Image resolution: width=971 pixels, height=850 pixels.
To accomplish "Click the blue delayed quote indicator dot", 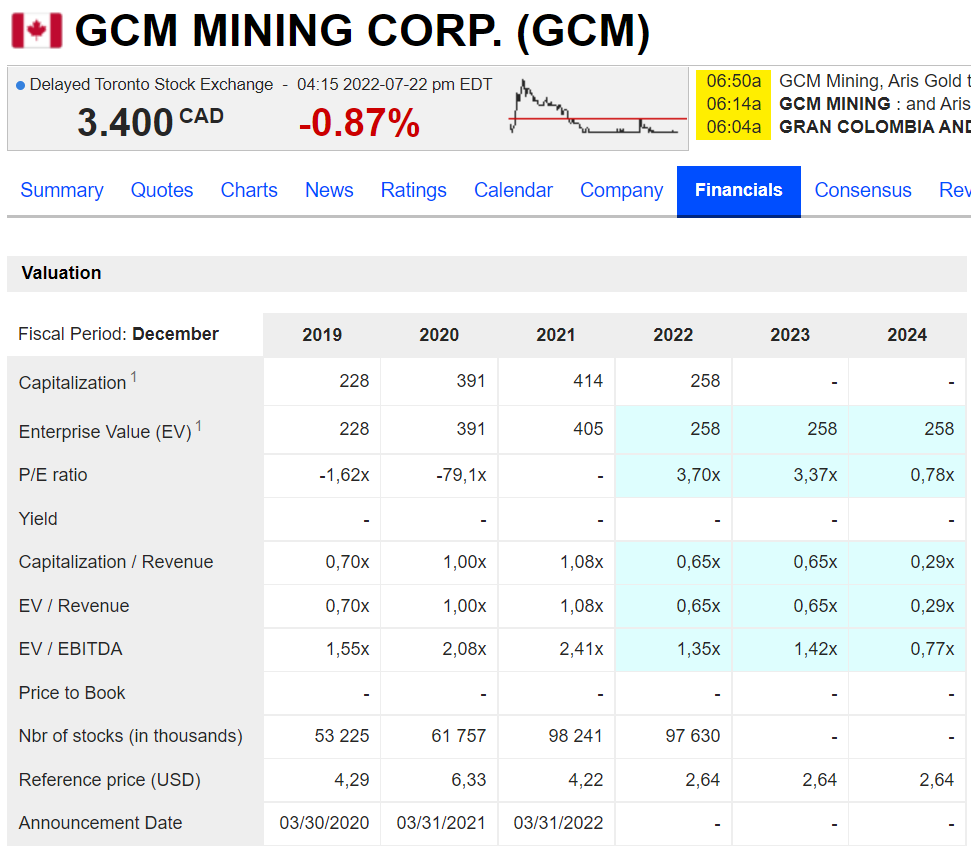I will [x=21, y=85].
